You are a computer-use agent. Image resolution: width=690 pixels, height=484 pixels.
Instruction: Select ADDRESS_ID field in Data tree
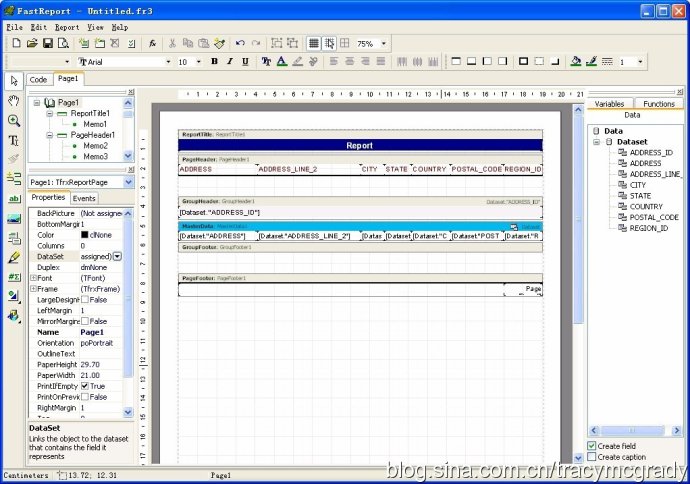coord(651,153)
